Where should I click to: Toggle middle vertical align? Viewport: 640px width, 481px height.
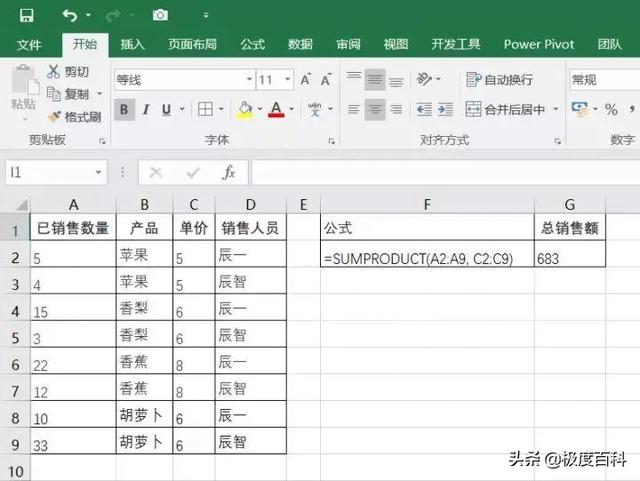coord(375,79)
